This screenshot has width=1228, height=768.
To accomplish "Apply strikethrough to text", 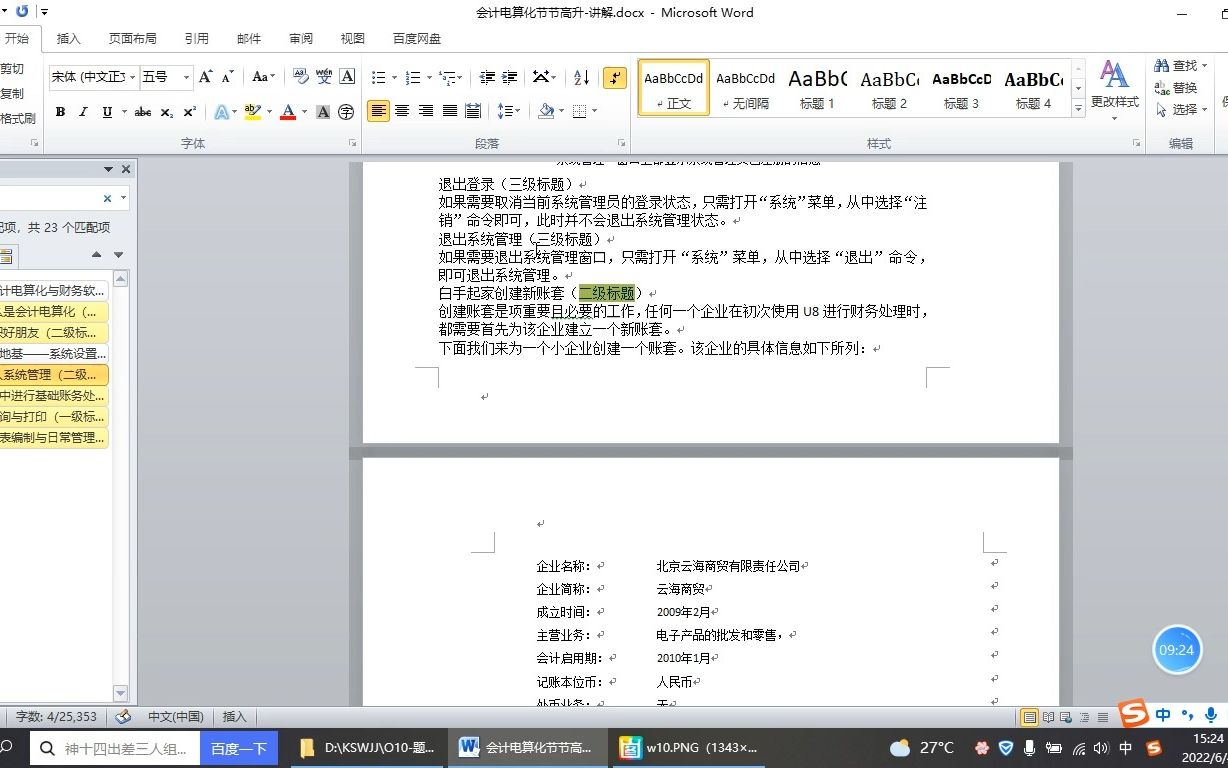I will click(x=145, y=112).
